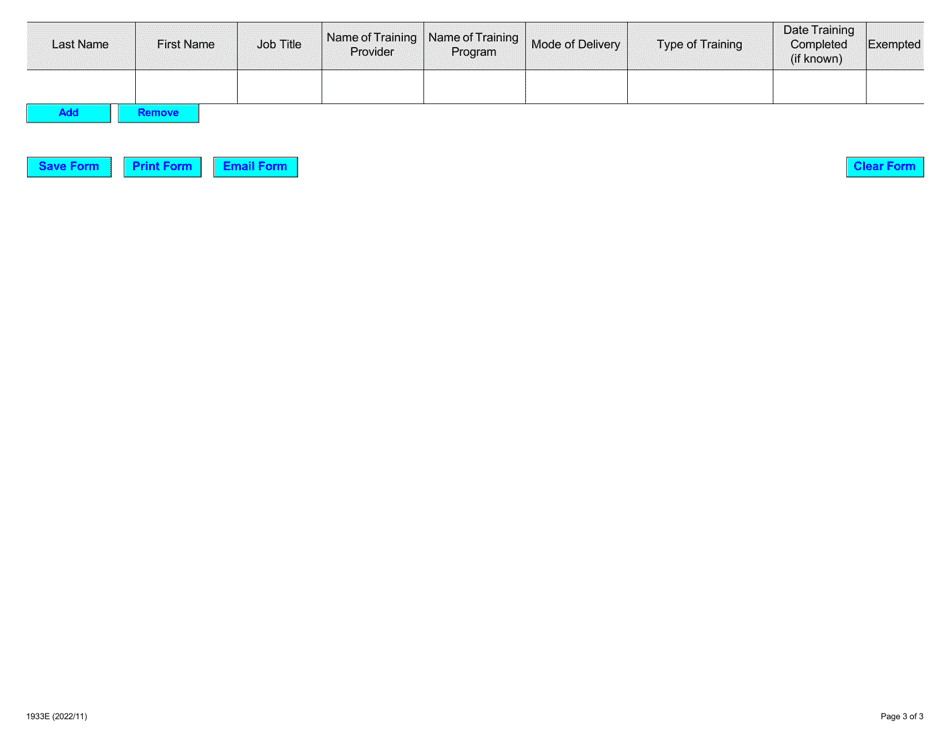This screenshot has height=733, width=950.
Task: Click the Add button
Action: pyautogui.click(x=66, y=113)
